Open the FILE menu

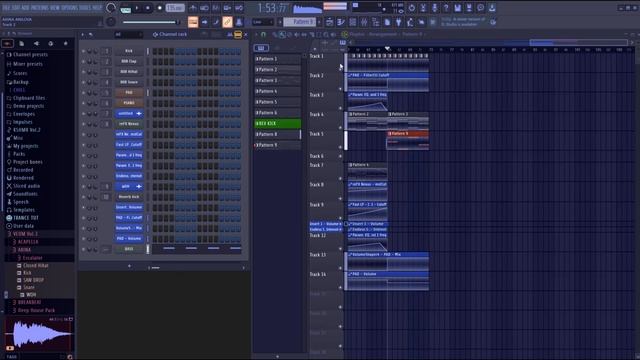[7, 8]
